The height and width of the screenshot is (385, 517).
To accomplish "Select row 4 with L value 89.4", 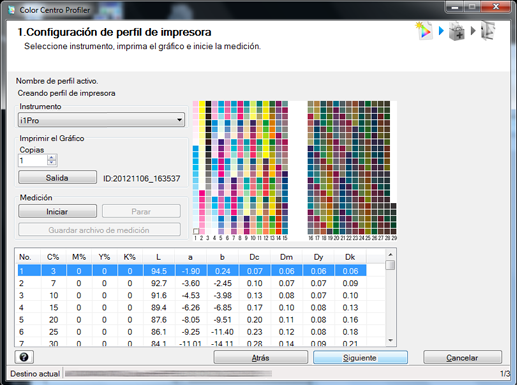I will (x=192, y=307).
